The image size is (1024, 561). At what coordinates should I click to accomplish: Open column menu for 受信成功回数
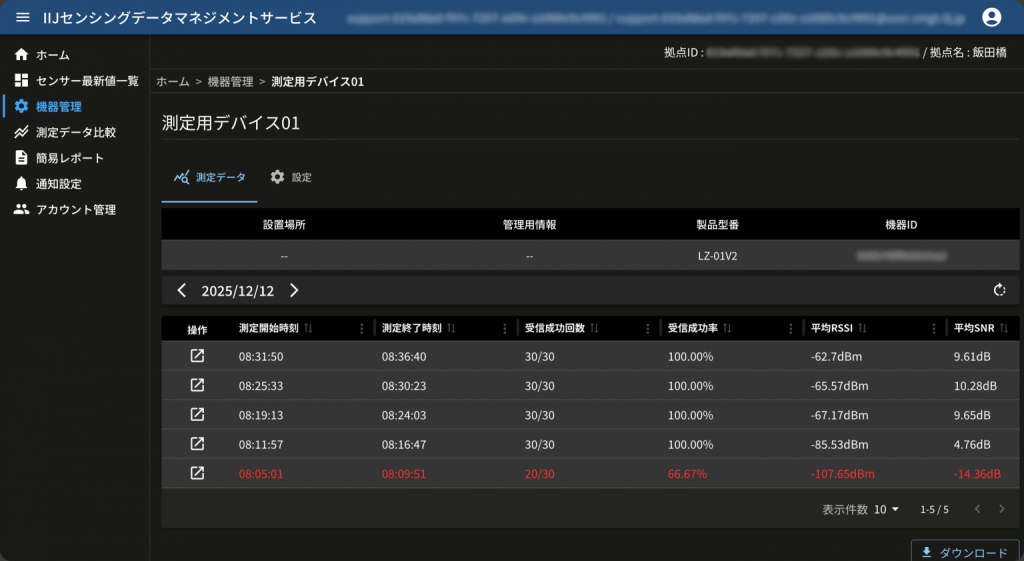point(648,329)
